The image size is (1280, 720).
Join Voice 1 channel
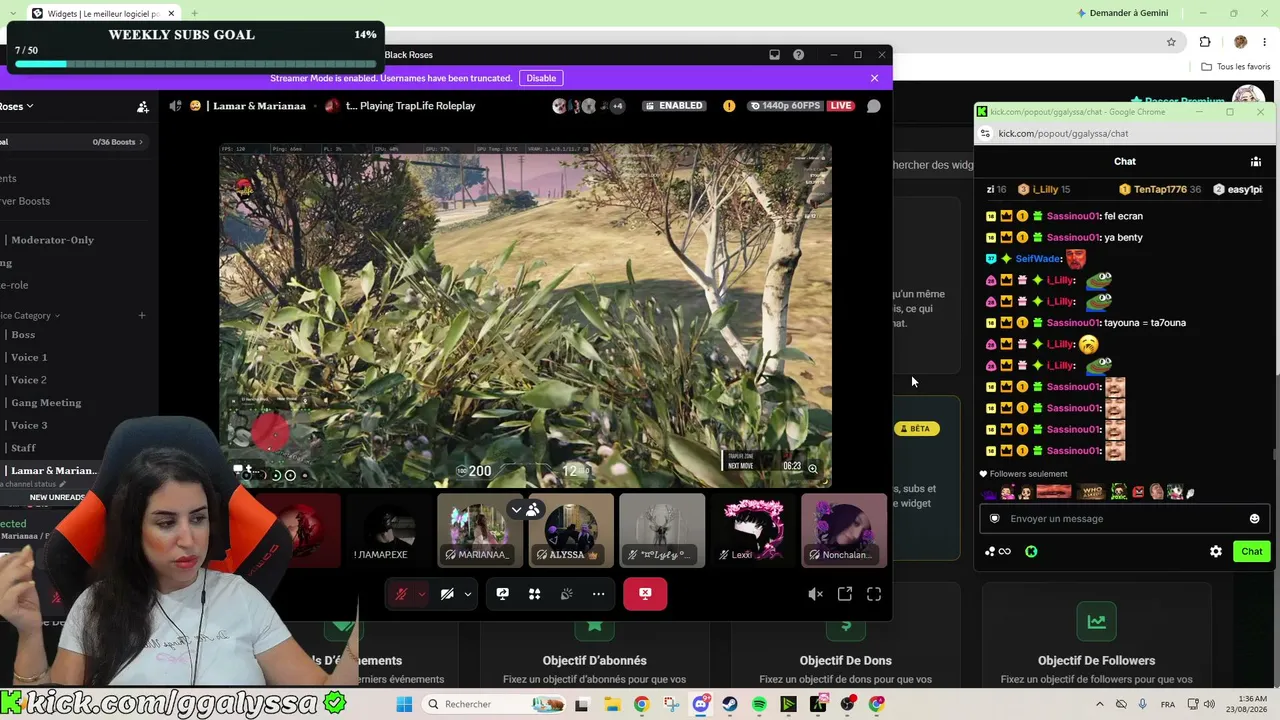coord(29,357)
